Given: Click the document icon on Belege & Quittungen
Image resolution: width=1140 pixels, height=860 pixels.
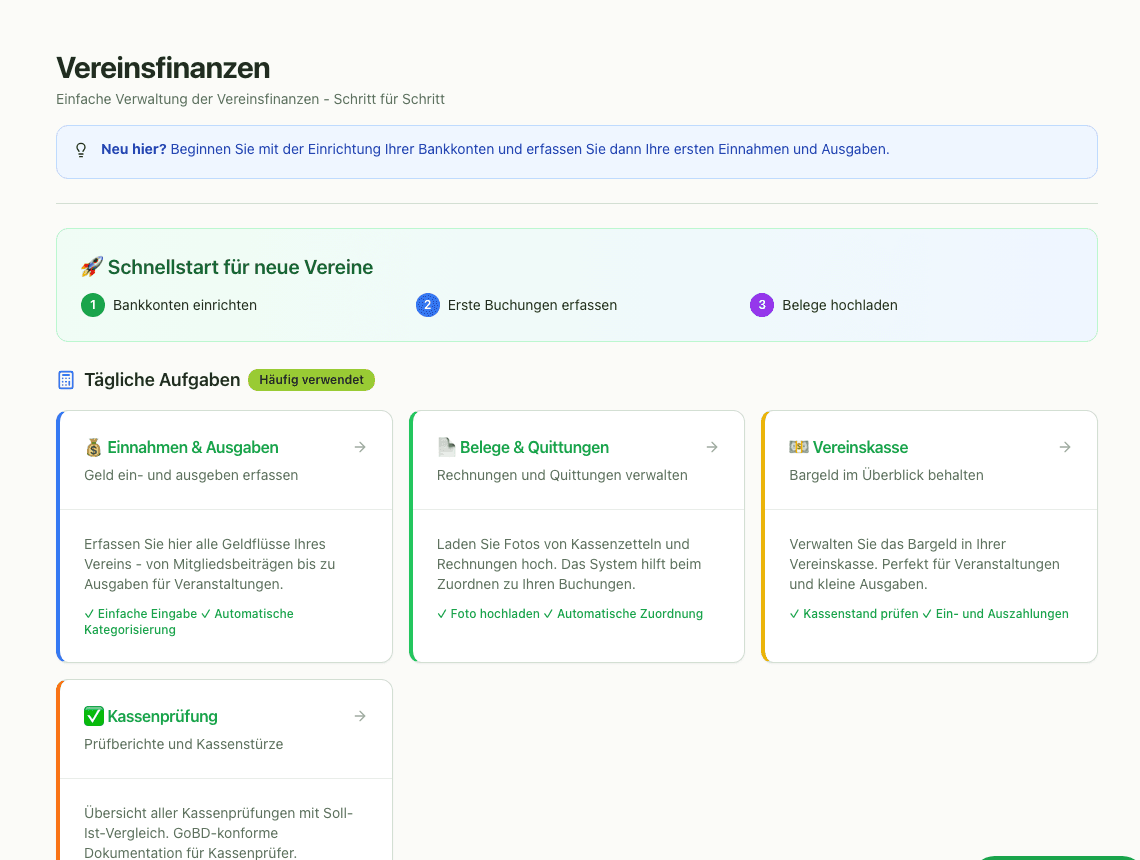Looking at the screenshot, I should pyautogui.click(x=446, y=447).
